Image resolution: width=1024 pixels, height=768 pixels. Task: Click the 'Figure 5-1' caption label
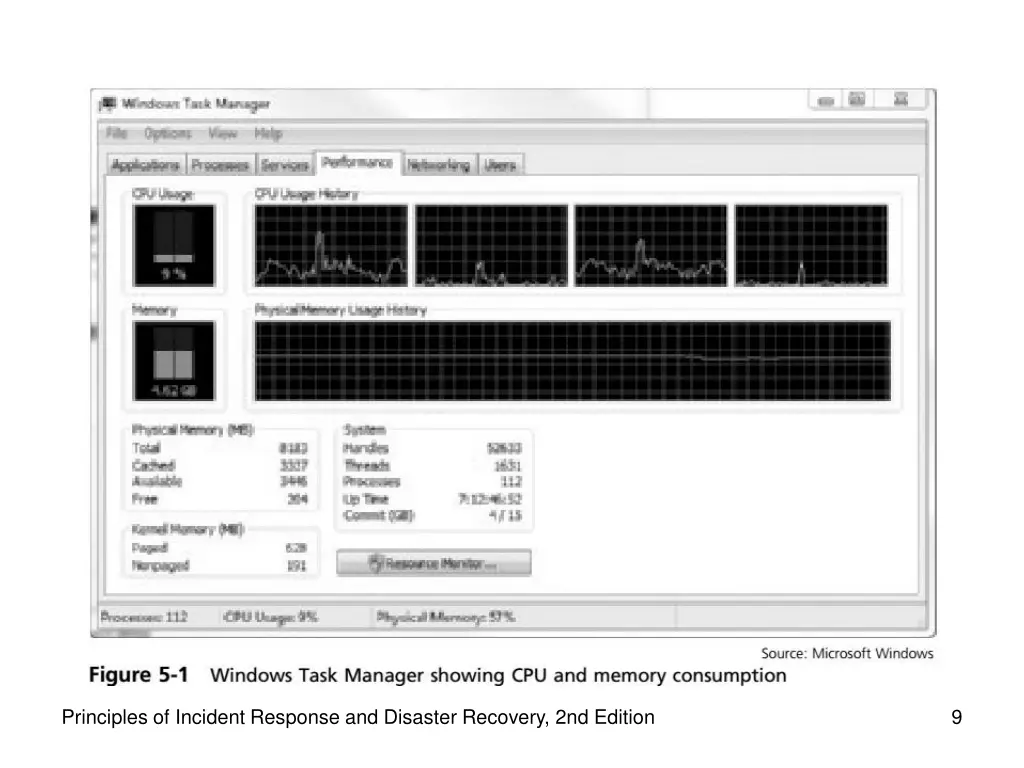(138, 675)
